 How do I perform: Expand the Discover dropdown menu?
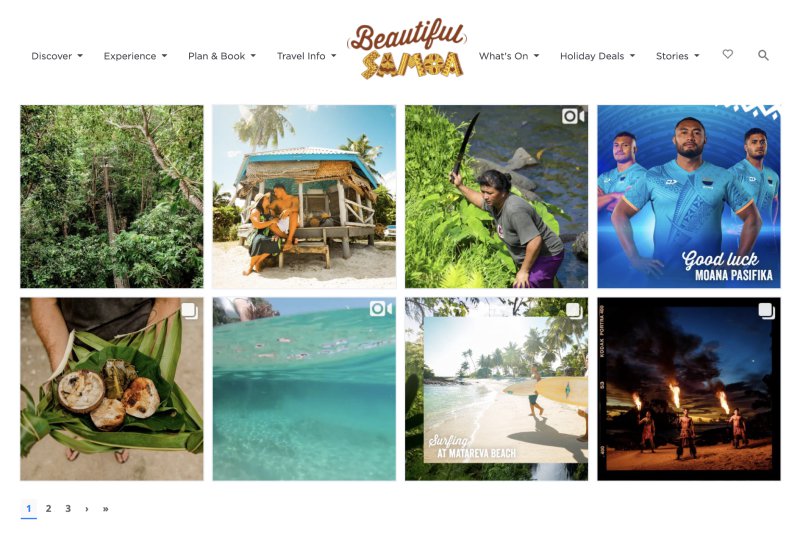tap(57, 56)
